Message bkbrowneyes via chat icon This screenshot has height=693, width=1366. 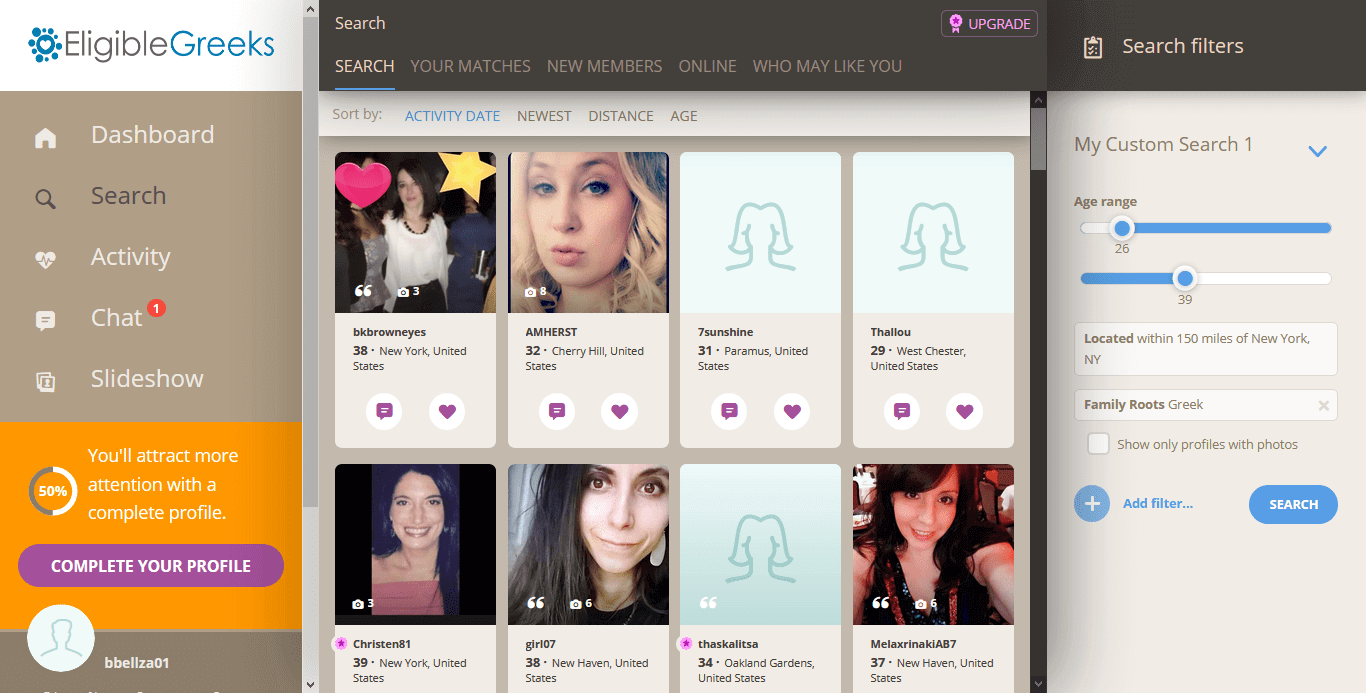click(x=384, y=411)
